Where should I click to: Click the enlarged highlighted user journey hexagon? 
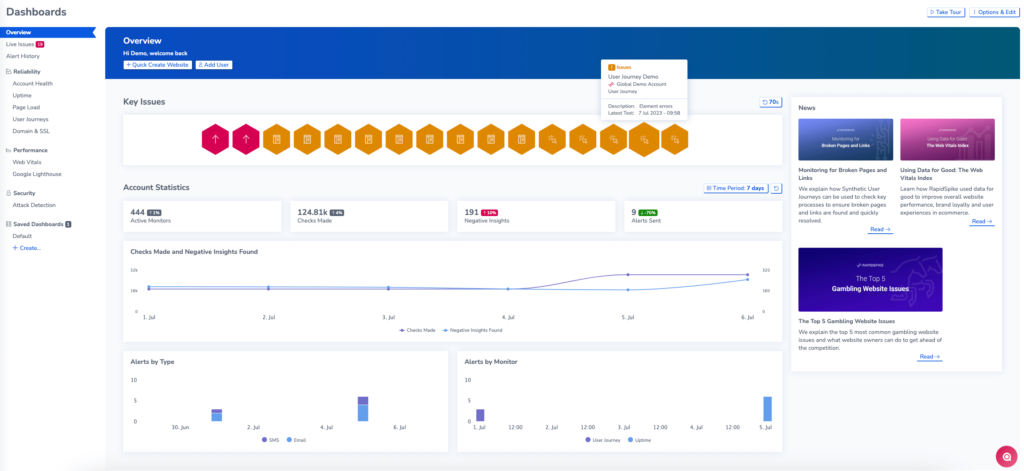pyautogui.click(x=644, y=139)
